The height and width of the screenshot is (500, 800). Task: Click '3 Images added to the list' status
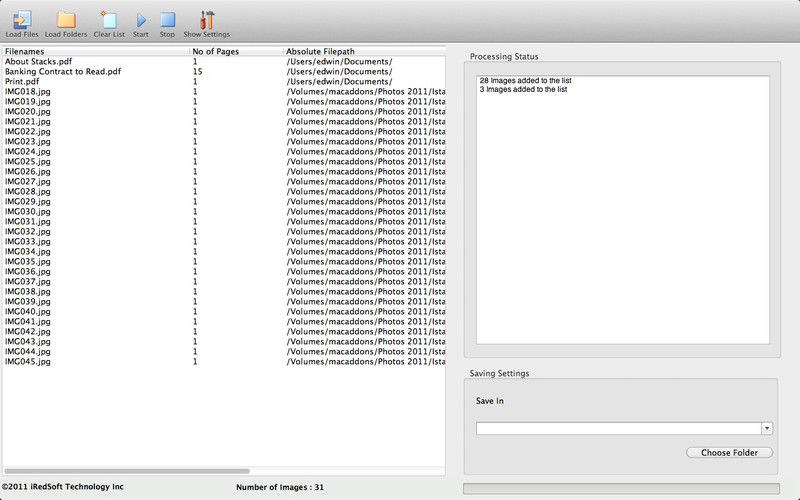click(x=523, y=89)
